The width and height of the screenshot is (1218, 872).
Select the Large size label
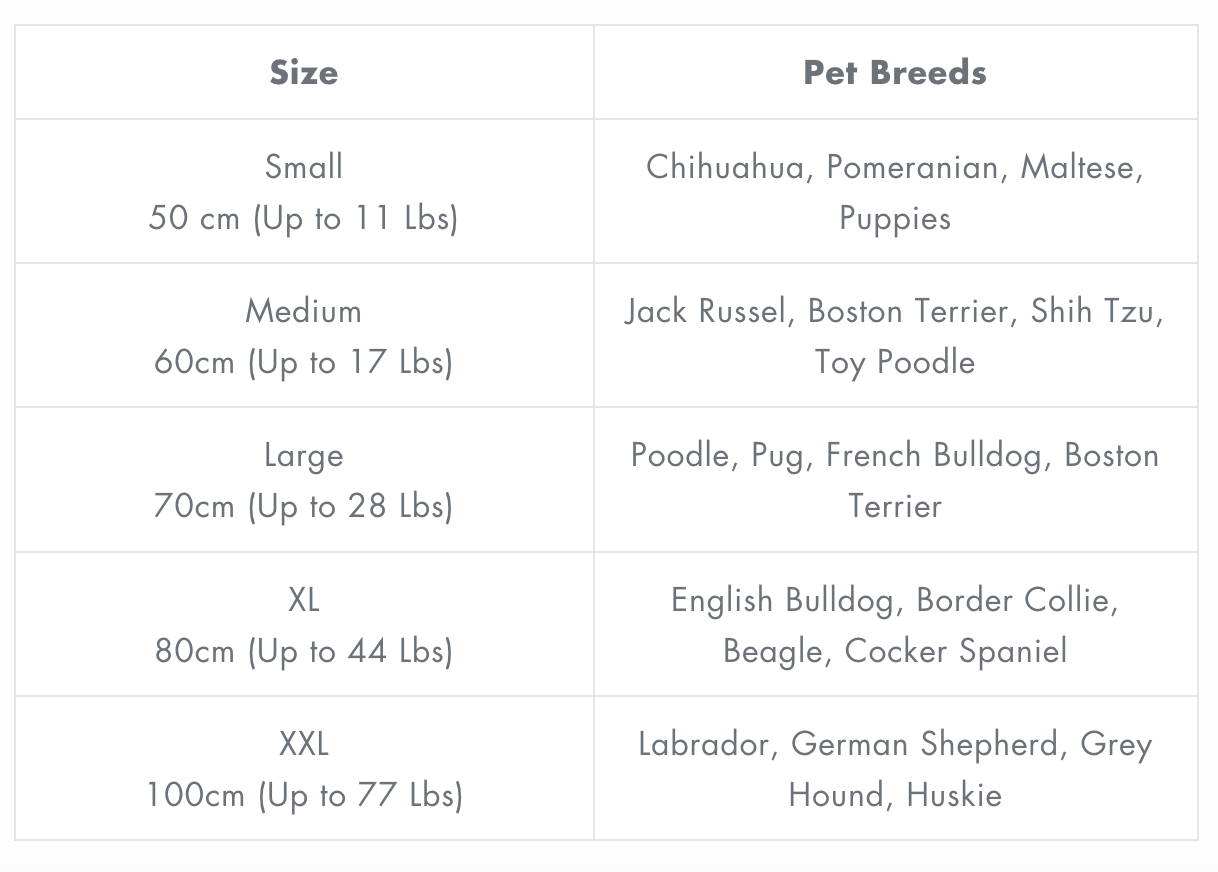coord(304,456)
